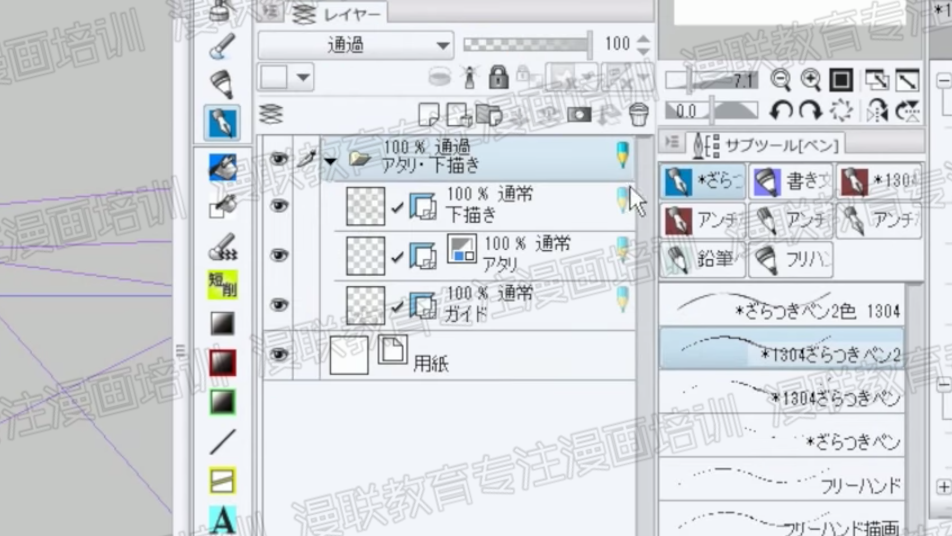Open the 書き文 sub tool group
952x536 pixels.
pyautogui.click(x=791, y=181)
